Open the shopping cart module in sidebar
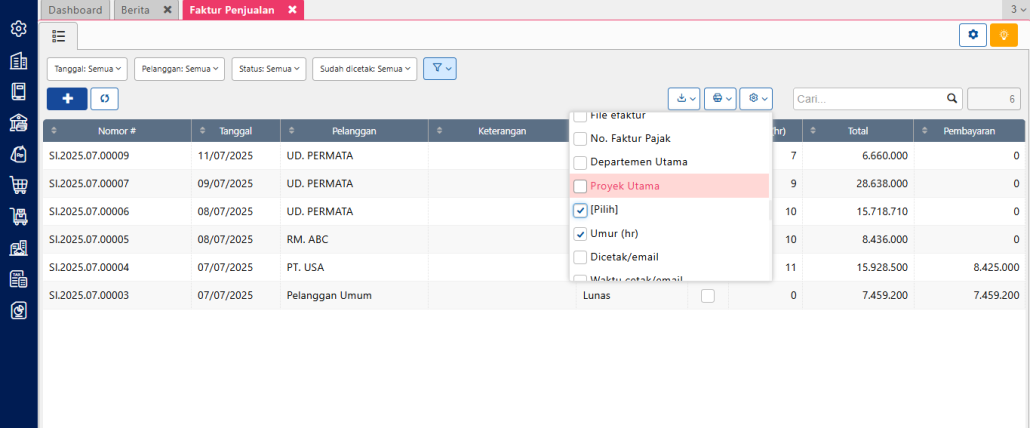 (x=18, y=185)
